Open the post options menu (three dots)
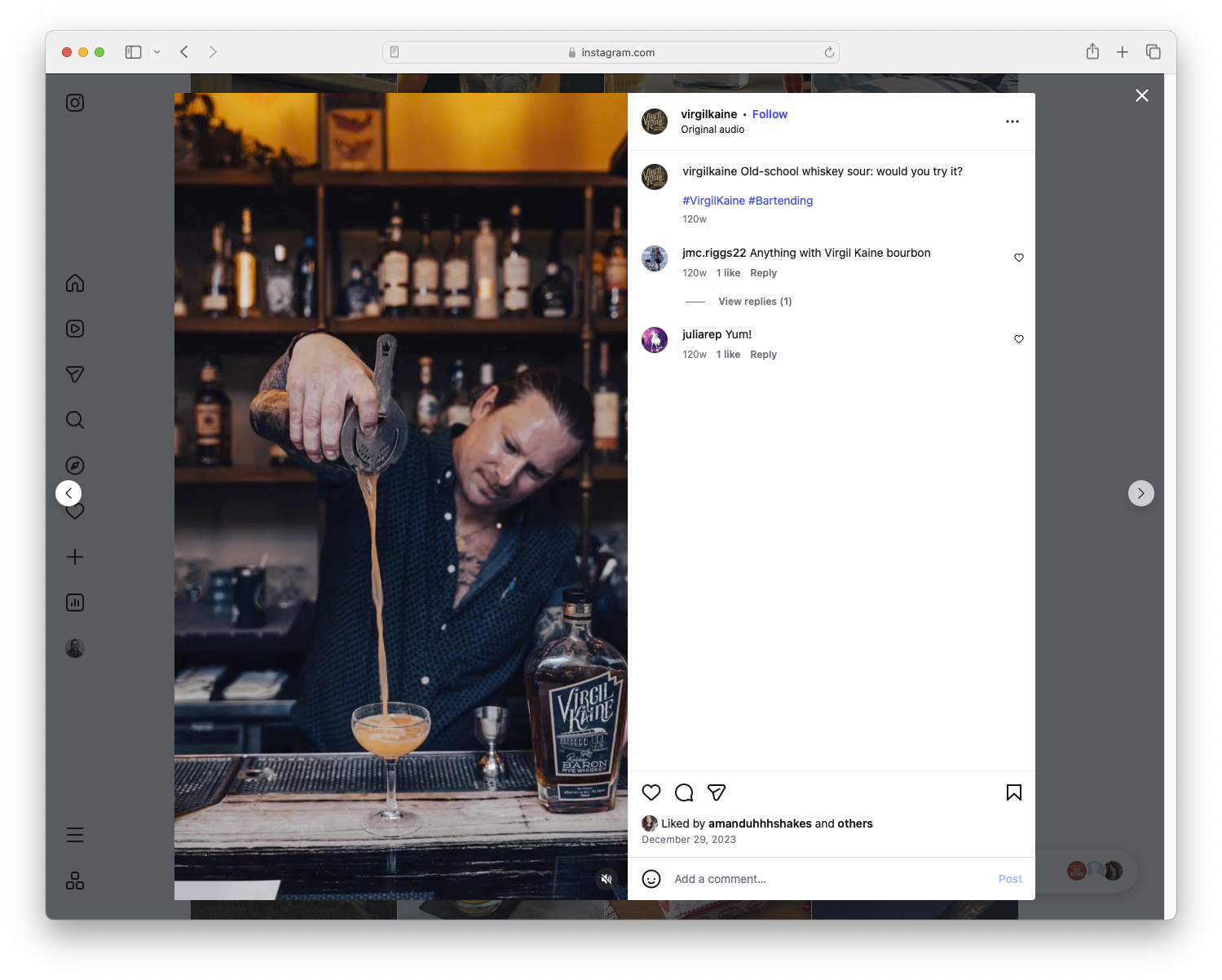 coord(1012,121)
